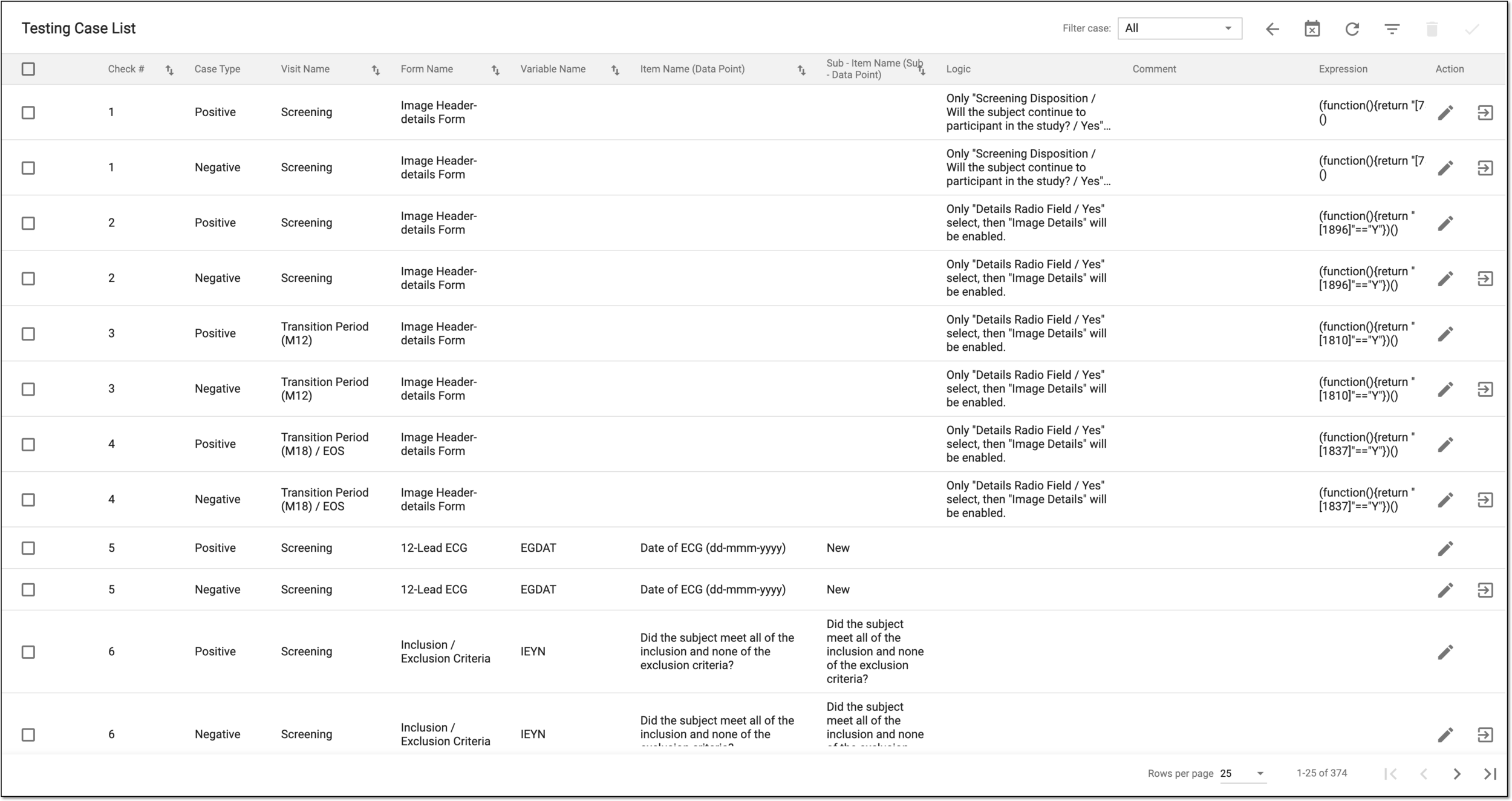Viewport: 1512px width, 801px height.
Task: Click 'Transition Period (M18) / EOS' in check 4 Positive row
Action: (324, 444)
